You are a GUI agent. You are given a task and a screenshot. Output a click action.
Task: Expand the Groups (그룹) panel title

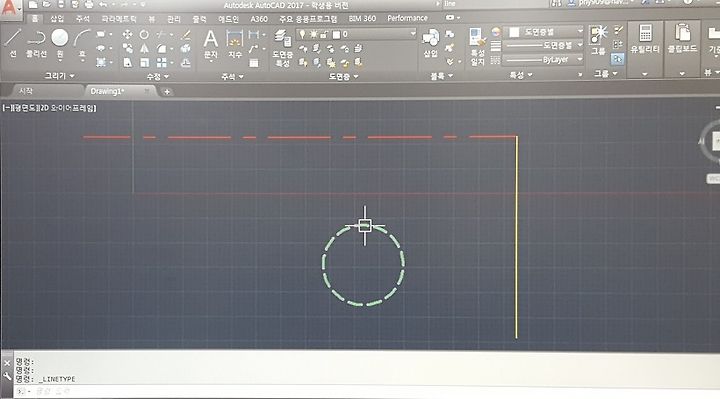pyautogui.click(x=605, y=73)
